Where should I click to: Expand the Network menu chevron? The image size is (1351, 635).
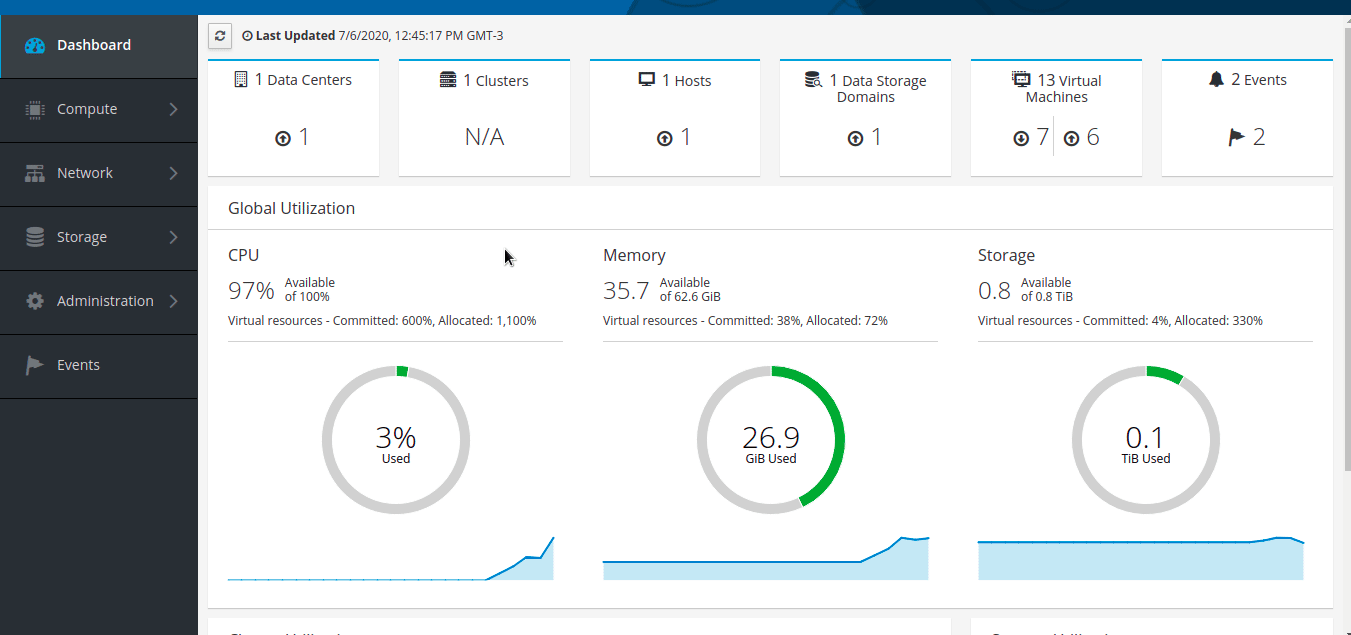[x=173, y=173]
